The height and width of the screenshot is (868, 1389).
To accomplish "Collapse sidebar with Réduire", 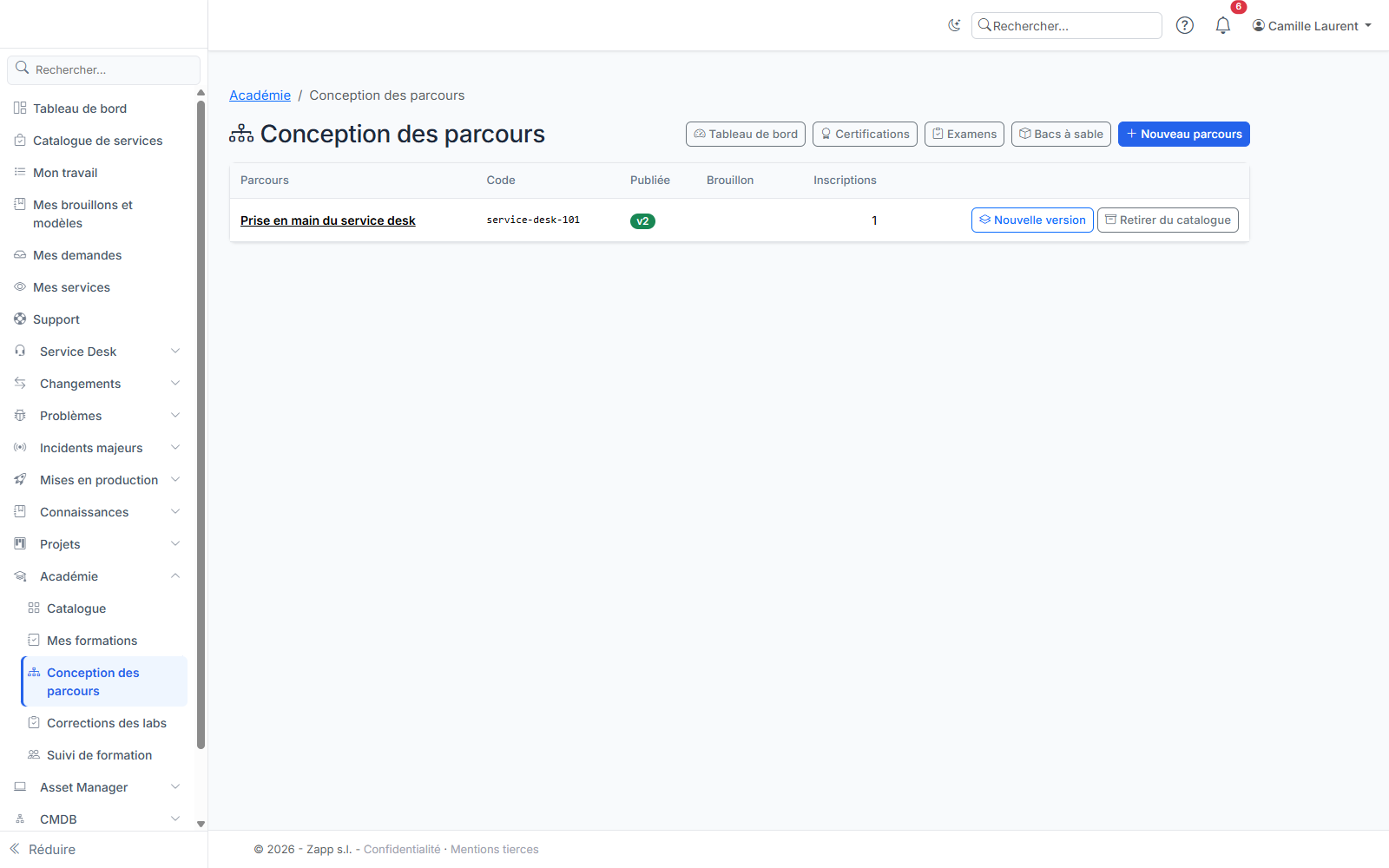I will tap(43, 849).
